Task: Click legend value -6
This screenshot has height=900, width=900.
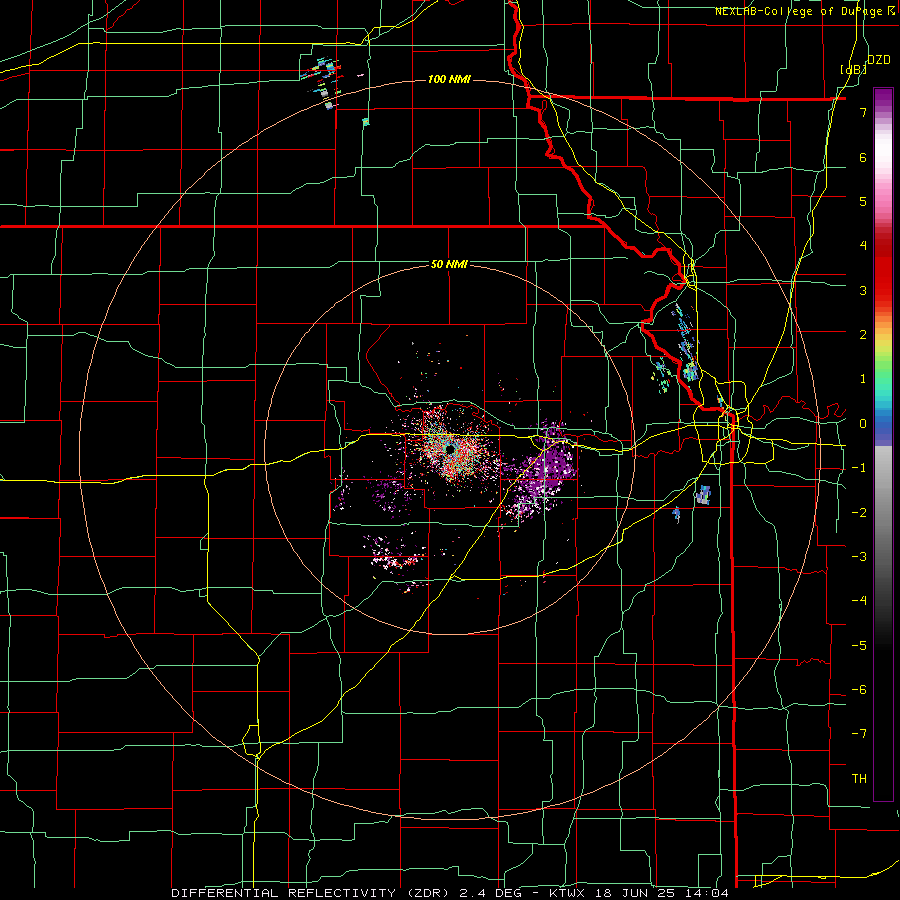Action: (859, 690)
